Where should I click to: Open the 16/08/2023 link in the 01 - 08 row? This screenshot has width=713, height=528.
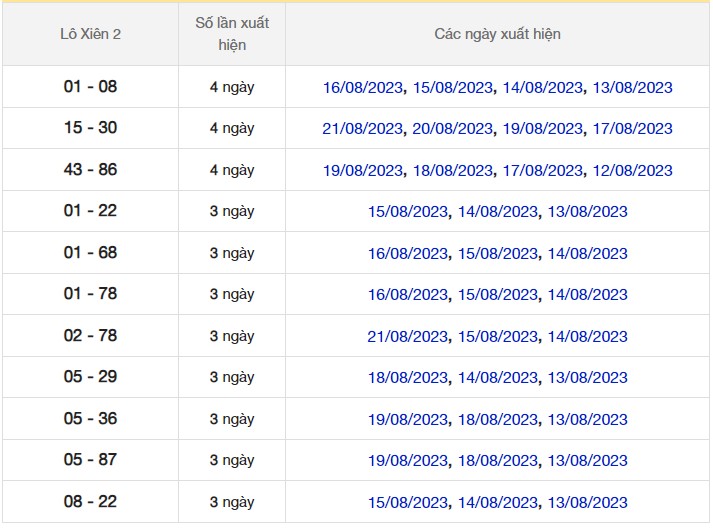coord(363,88)
